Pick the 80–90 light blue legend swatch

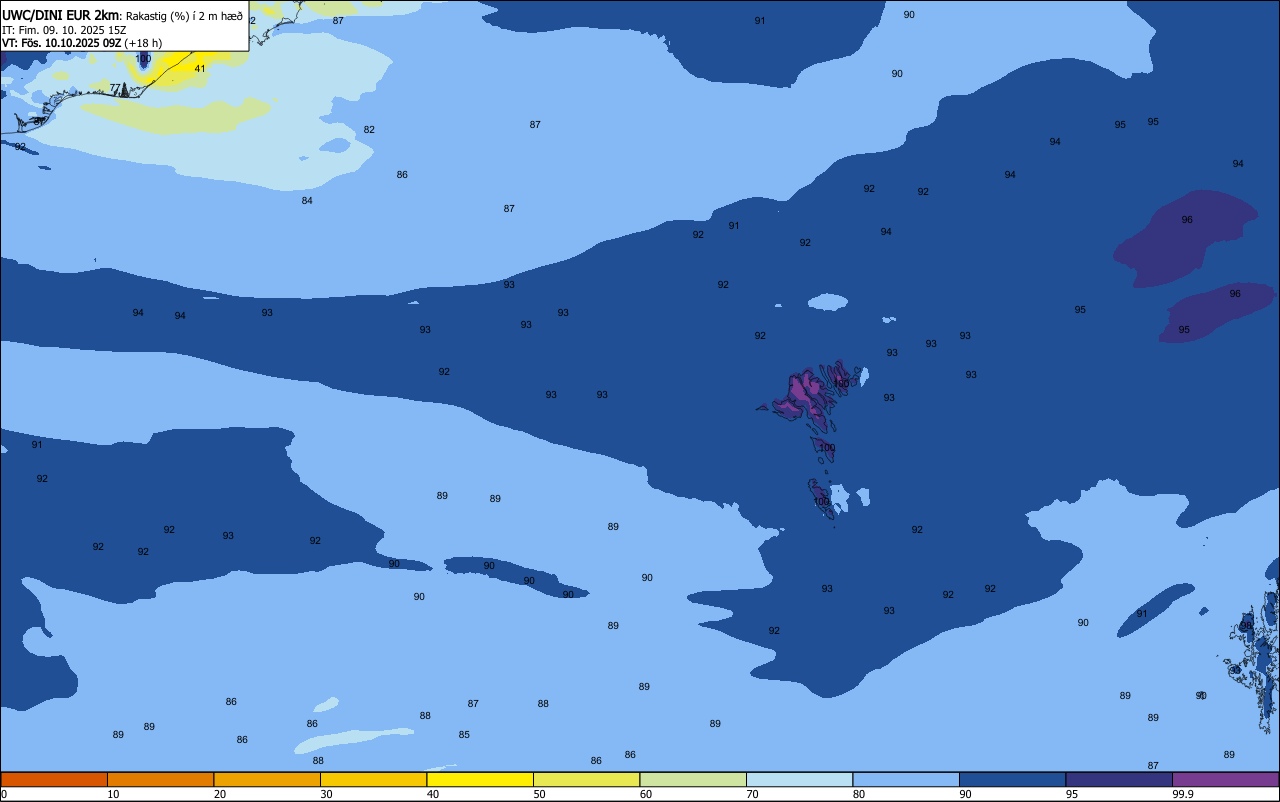tap(906, 779)
